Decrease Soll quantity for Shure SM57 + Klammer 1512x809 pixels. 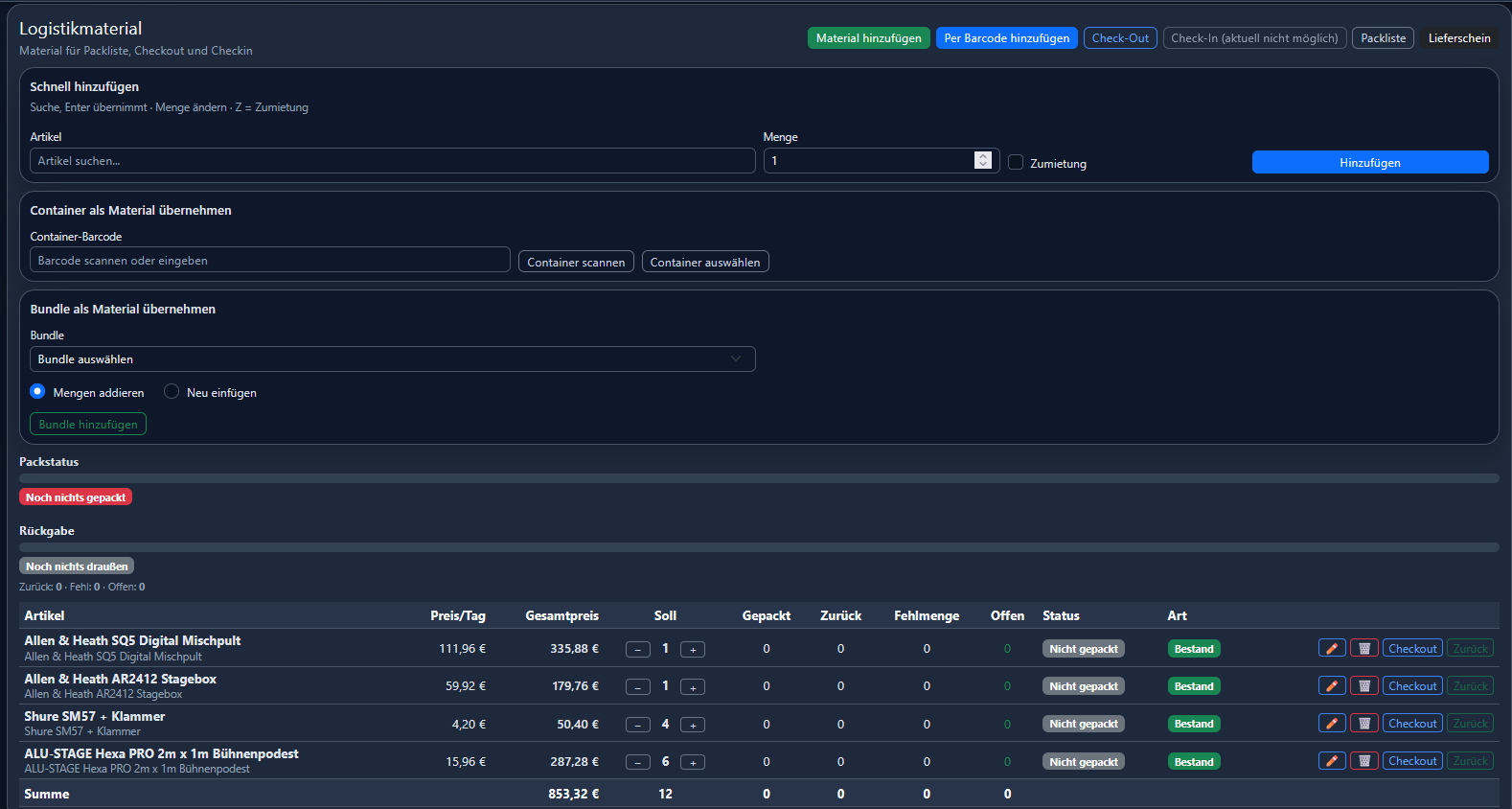pyautogui.click(x=638, y=725)
